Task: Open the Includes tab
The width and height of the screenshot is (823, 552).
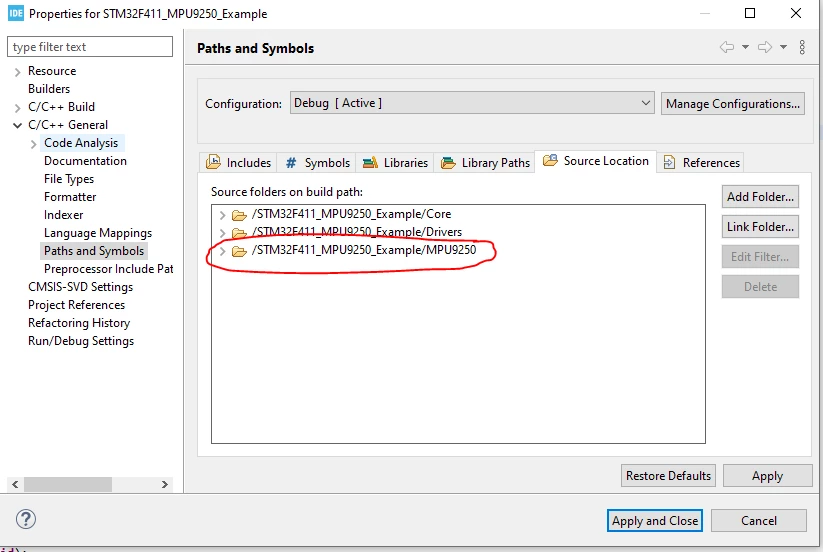Action: click(x=239, y=163)
